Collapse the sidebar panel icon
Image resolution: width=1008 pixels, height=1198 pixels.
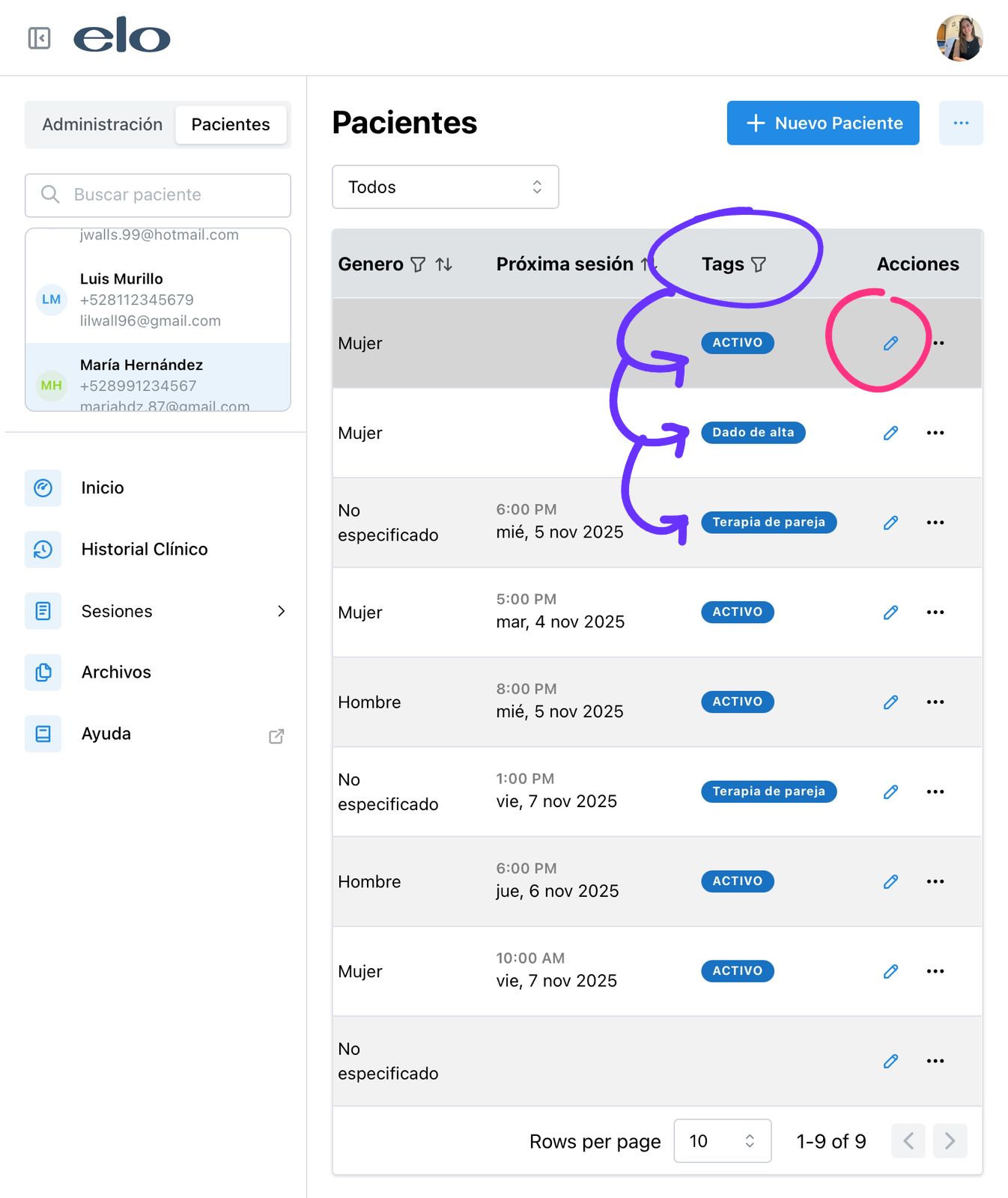39,38
